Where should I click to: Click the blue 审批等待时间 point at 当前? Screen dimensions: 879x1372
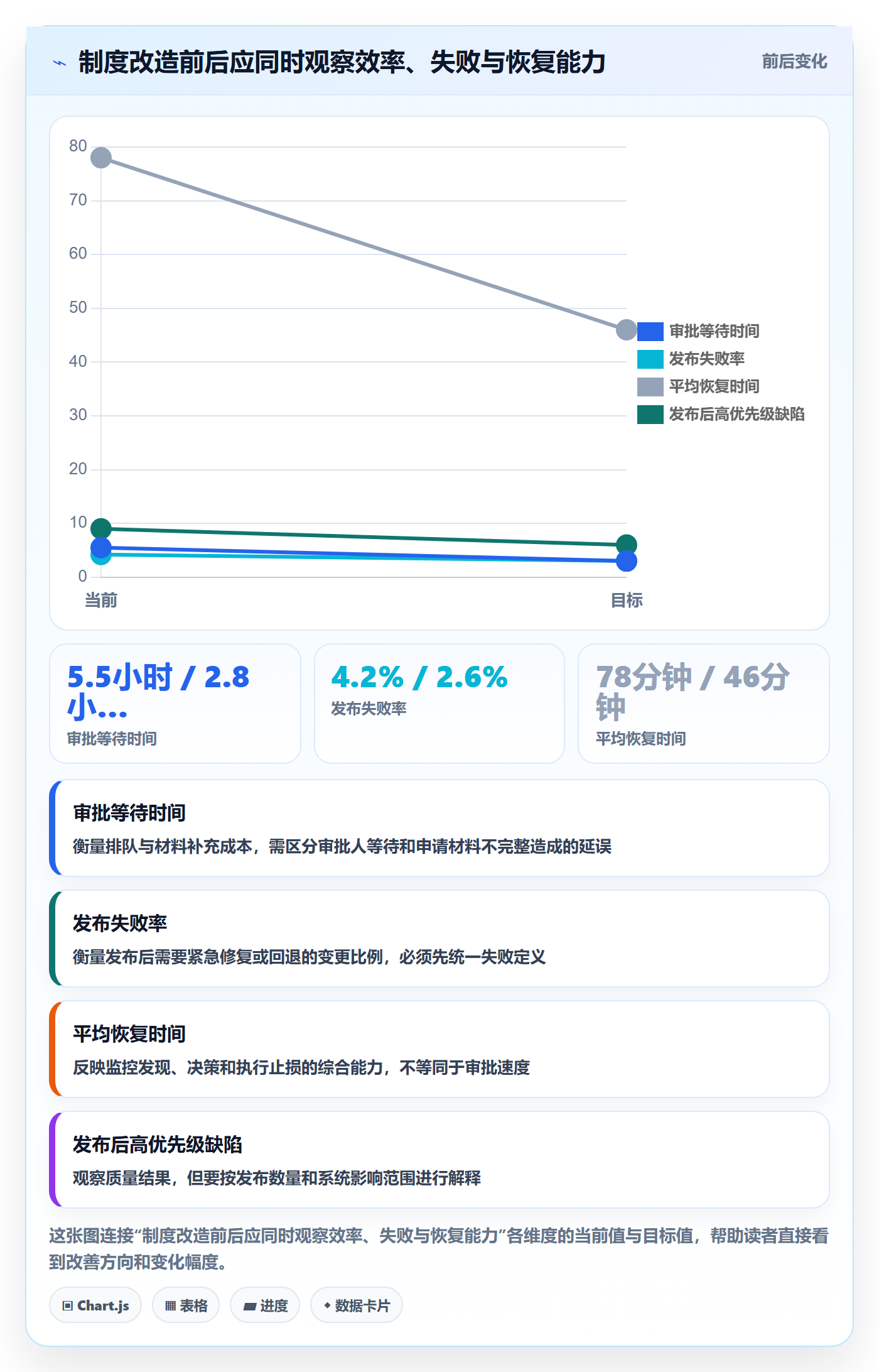click(101, 547)
